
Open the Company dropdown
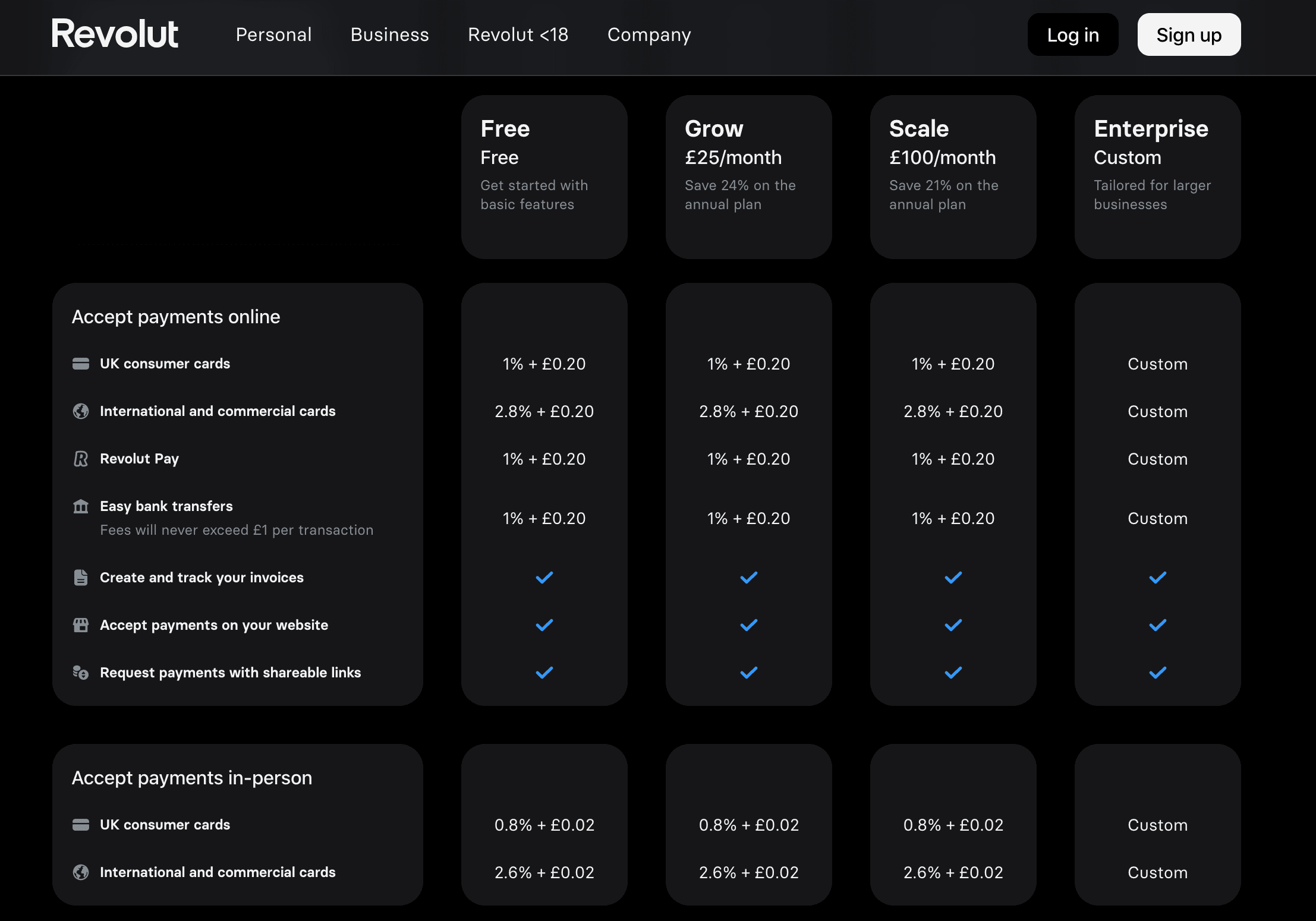(649, 34)
